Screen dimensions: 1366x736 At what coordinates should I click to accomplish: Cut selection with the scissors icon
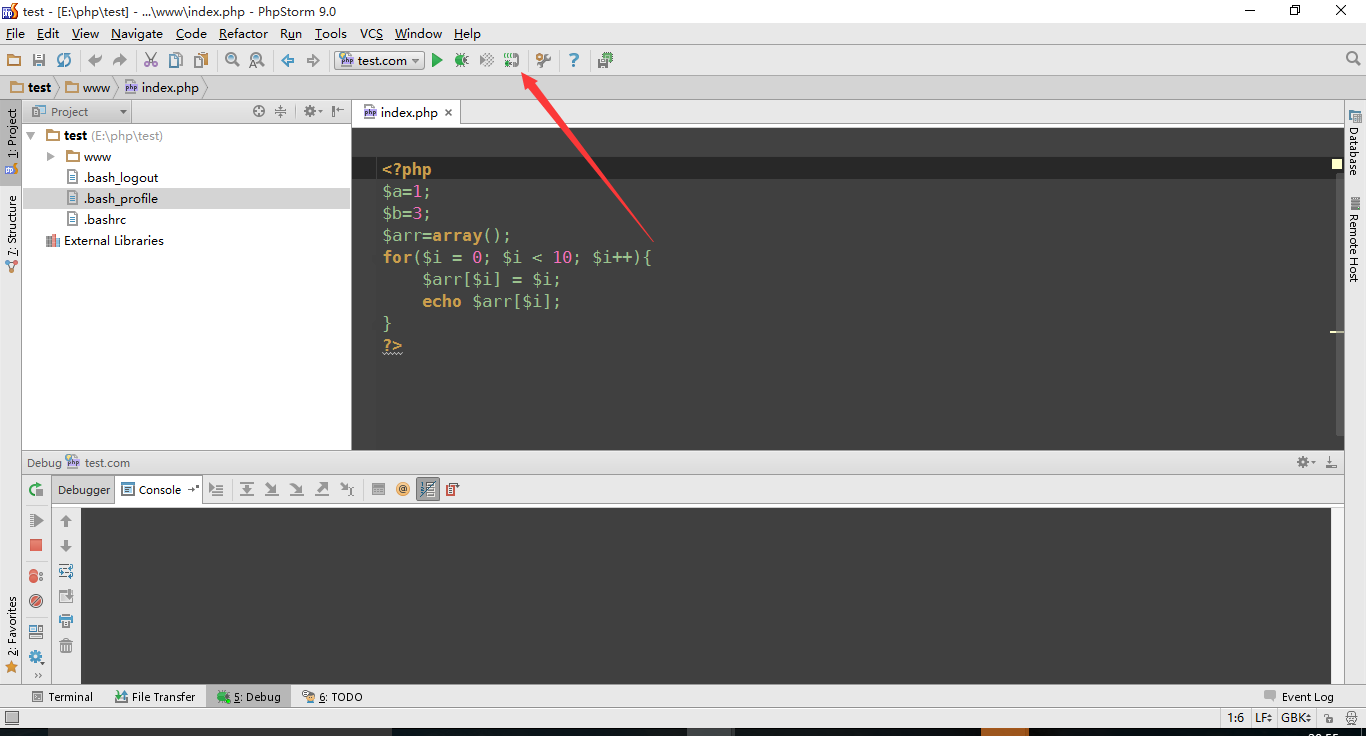coord(151,61)
